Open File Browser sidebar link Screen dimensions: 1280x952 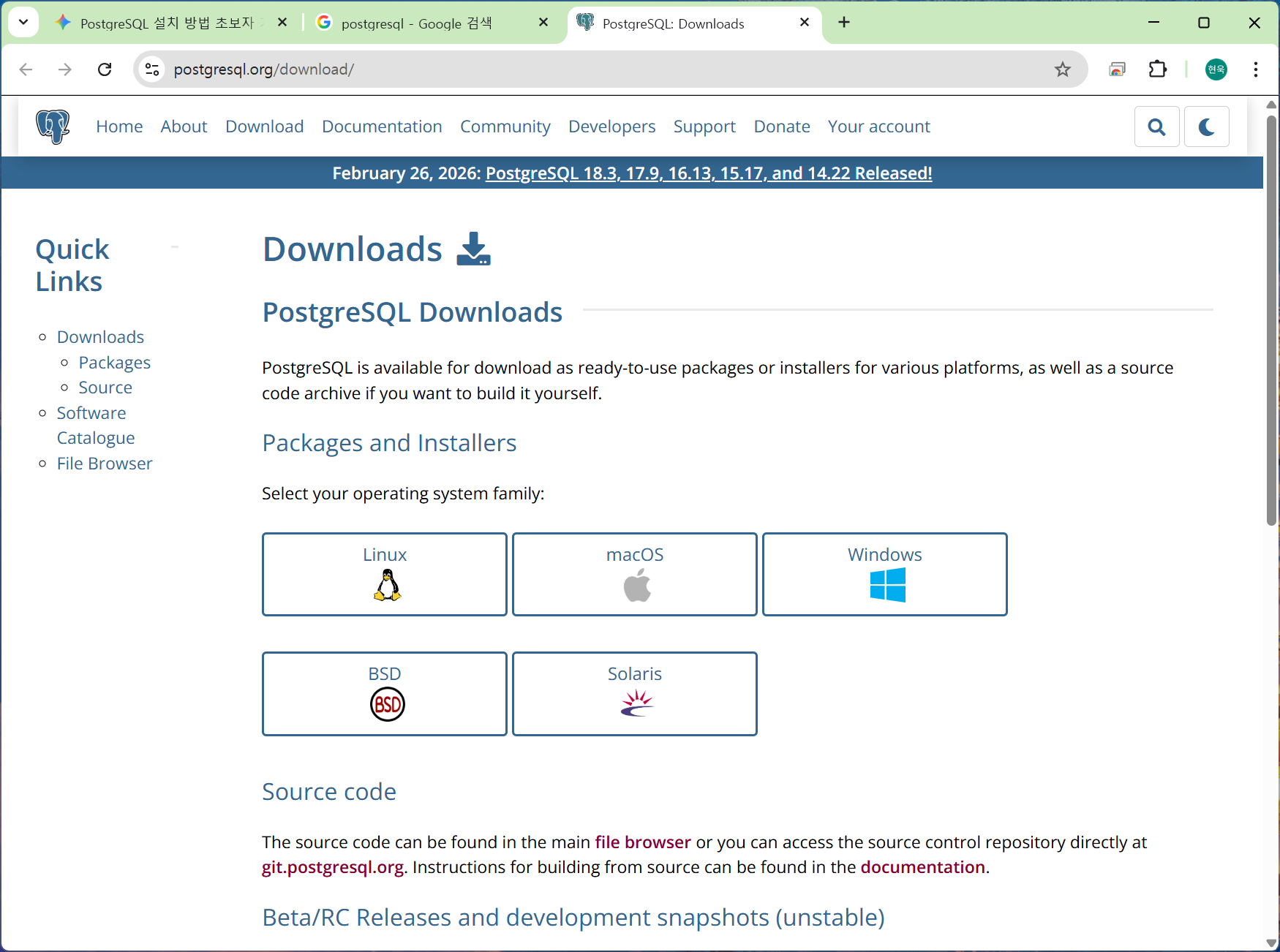(x=105, y=464)
